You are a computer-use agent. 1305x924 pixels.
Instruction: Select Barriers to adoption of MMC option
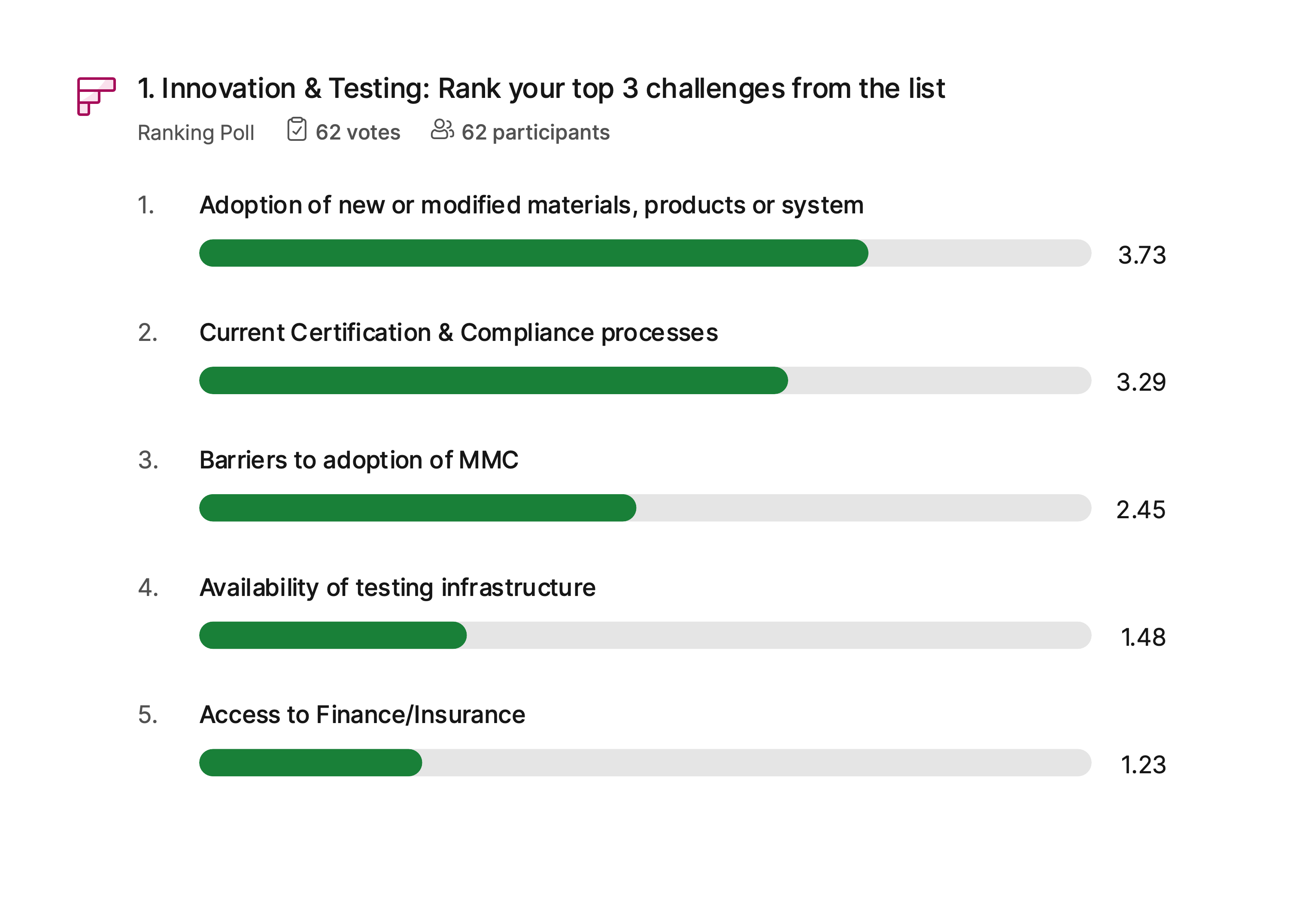[359, 460]
